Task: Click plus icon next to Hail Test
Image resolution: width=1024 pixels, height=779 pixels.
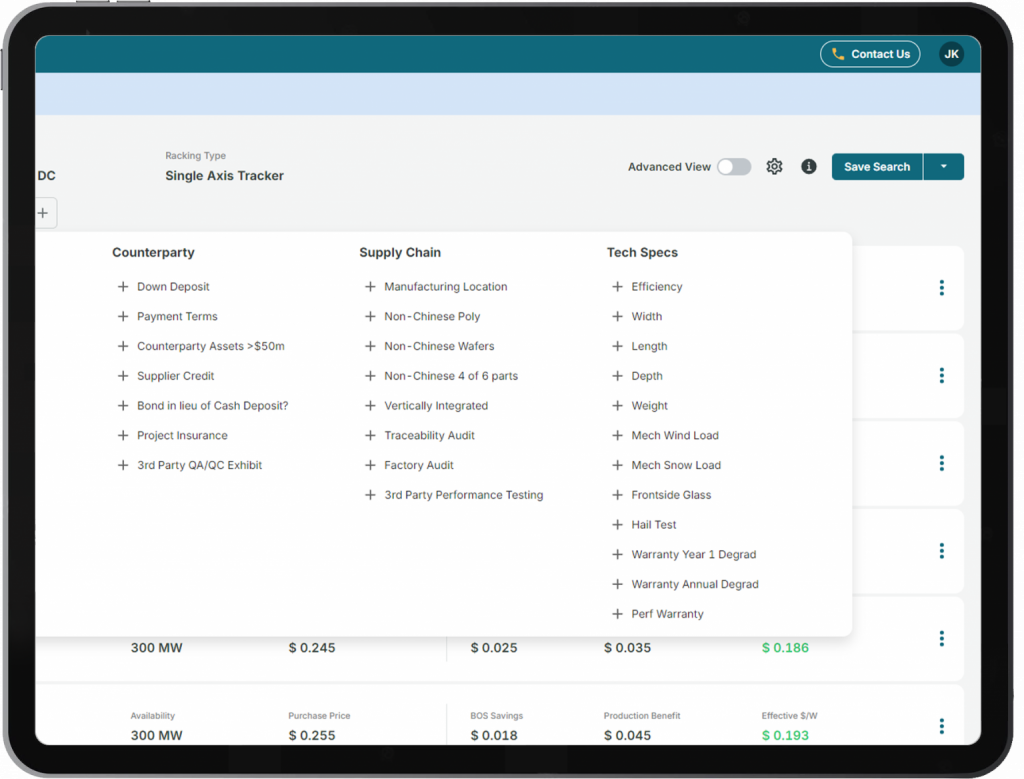Action: pyautogui.click(x=618, y=525)
